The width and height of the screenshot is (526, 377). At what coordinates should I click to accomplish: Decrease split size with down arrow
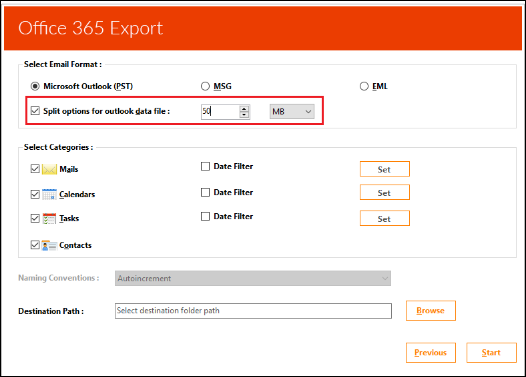(x=244, y=115)
